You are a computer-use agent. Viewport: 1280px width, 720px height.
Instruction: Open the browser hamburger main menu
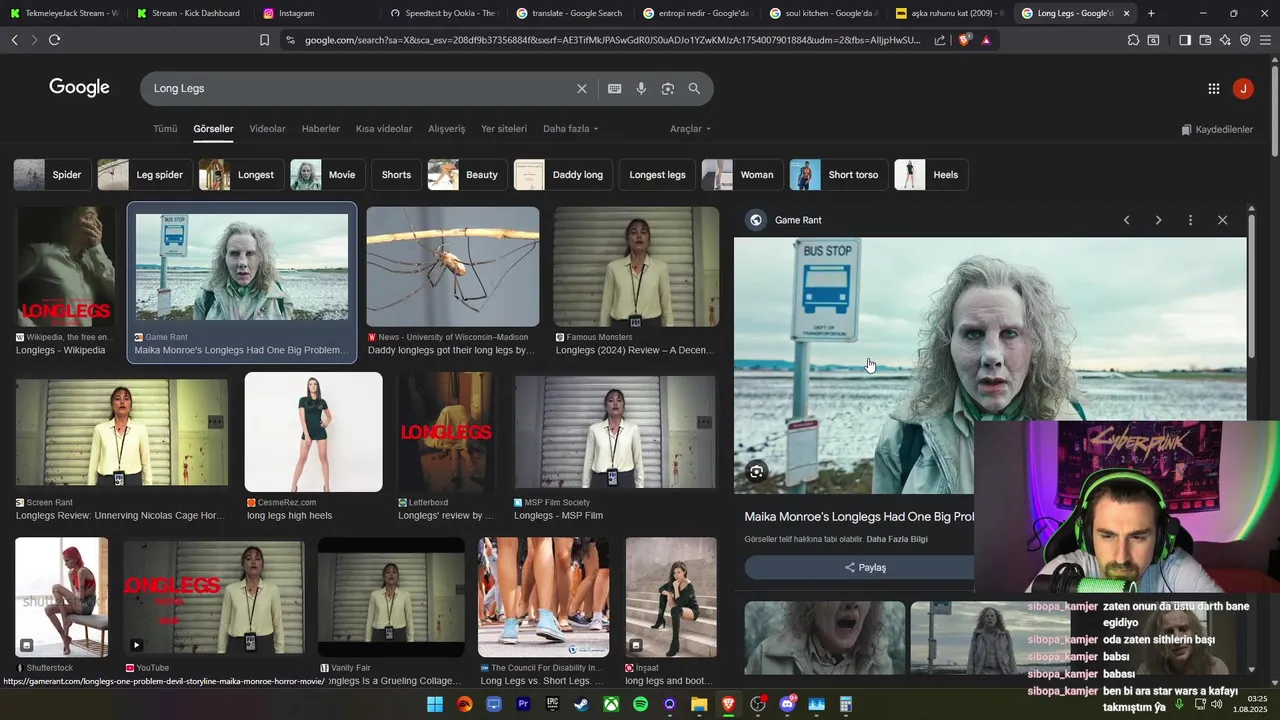[x=1265, y=40]
